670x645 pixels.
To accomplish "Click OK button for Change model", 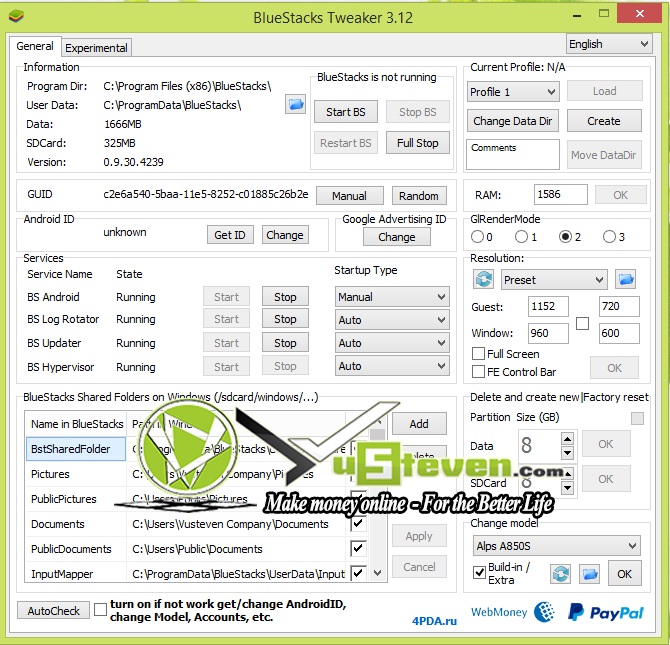I will pos(624,574).
